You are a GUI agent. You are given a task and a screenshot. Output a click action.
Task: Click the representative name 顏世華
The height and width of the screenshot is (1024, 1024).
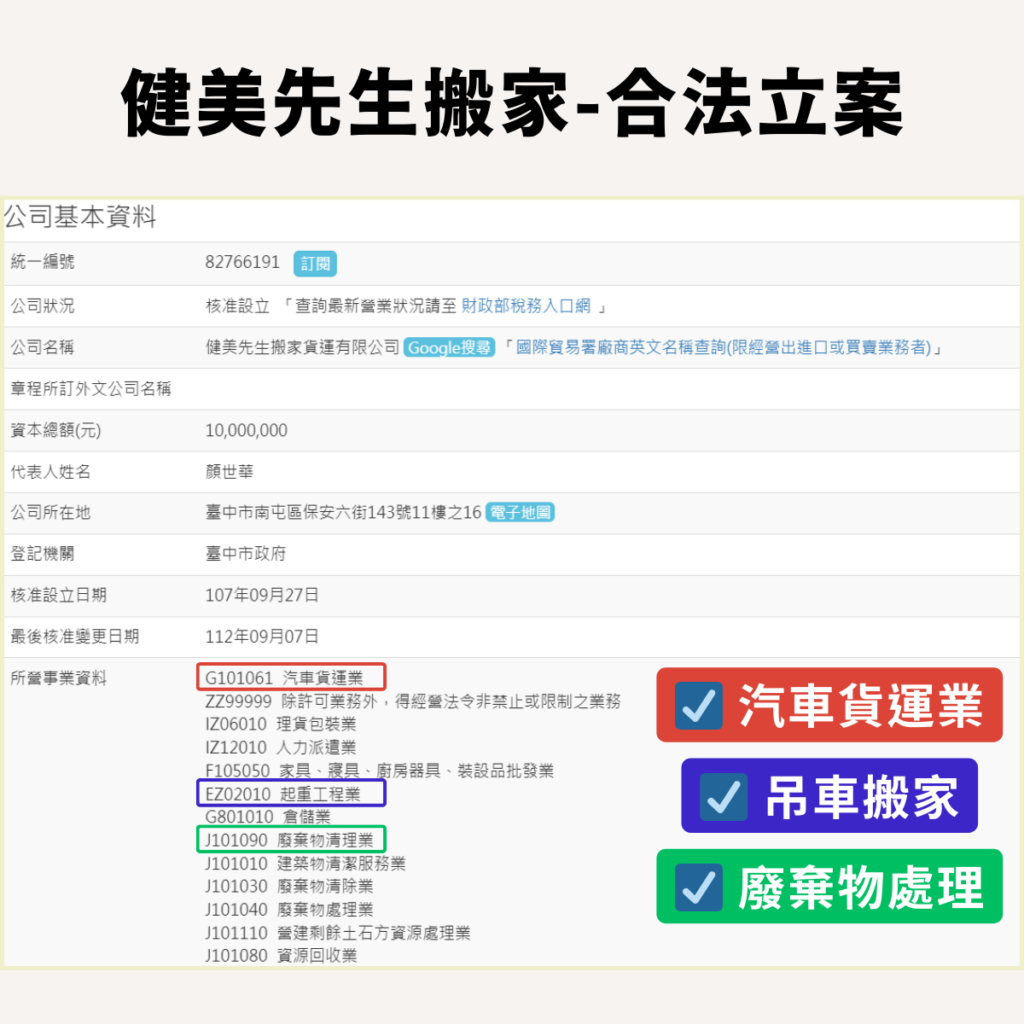pos(229,472)
